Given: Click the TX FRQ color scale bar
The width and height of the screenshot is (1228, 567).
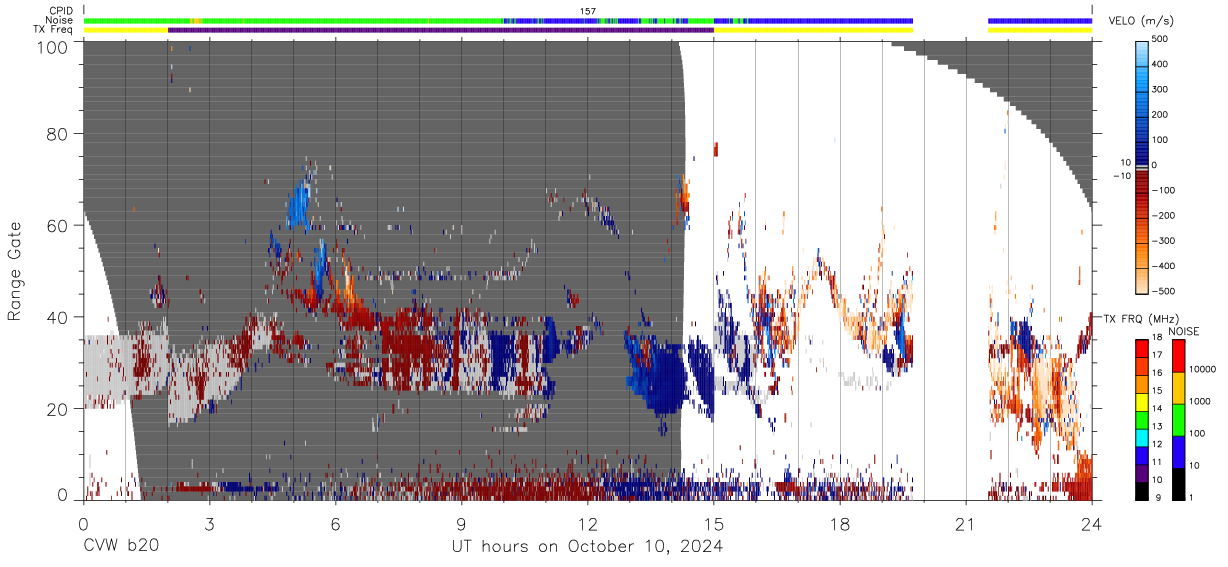Looking at the screenshot, I should pyautogui.click(x=1142, y=419).
